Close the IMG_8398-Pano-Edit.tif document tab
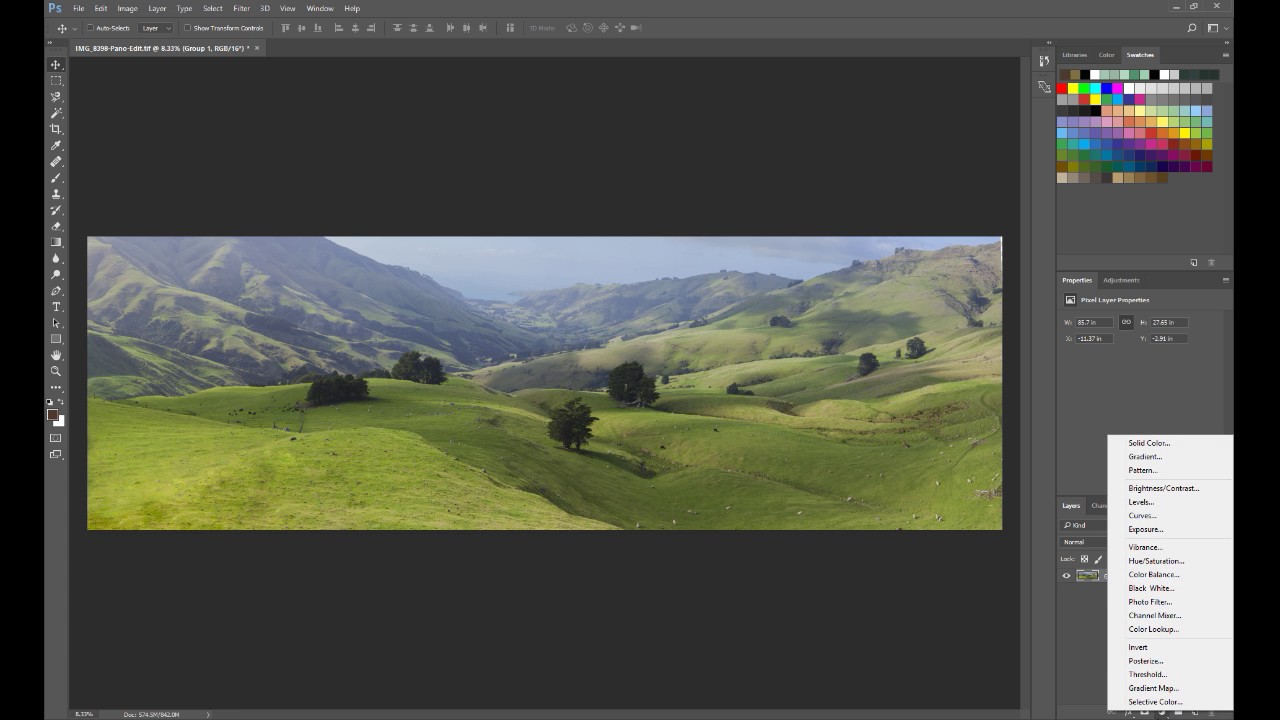The width and height of the screenshot is (1280, 720). pyautogui.click(x=257, y=48)
